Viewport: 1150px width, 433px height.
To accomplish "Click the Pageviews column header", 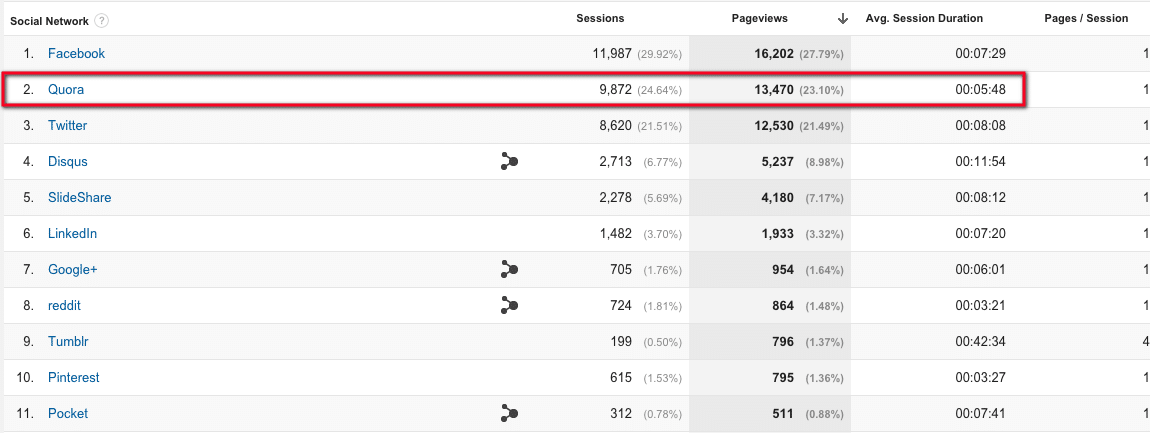I will [759, 18].
